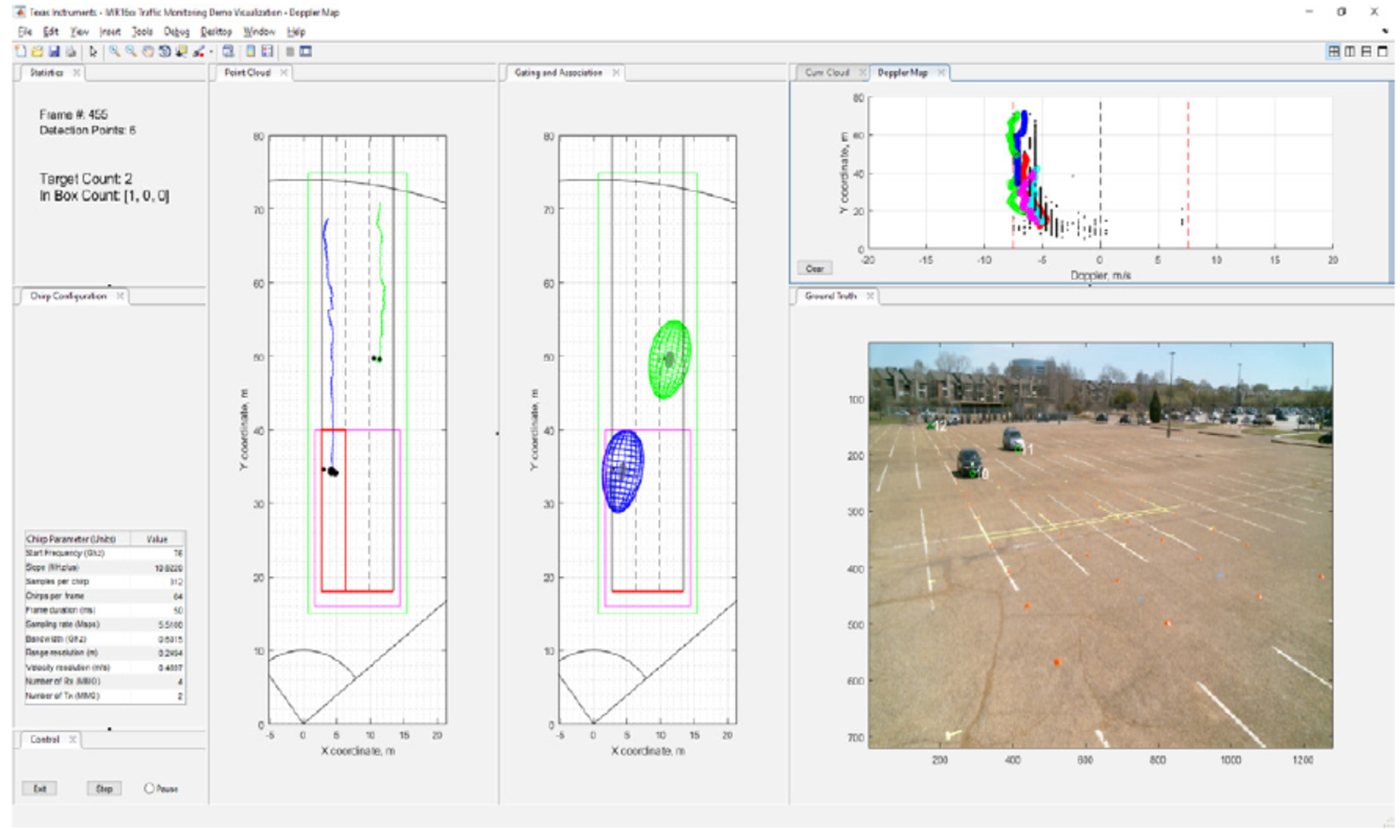The height and width of the screenshot is (829, 1400).
Task: Switch to tiled grid layout icon
Action: click(1334, 51)
